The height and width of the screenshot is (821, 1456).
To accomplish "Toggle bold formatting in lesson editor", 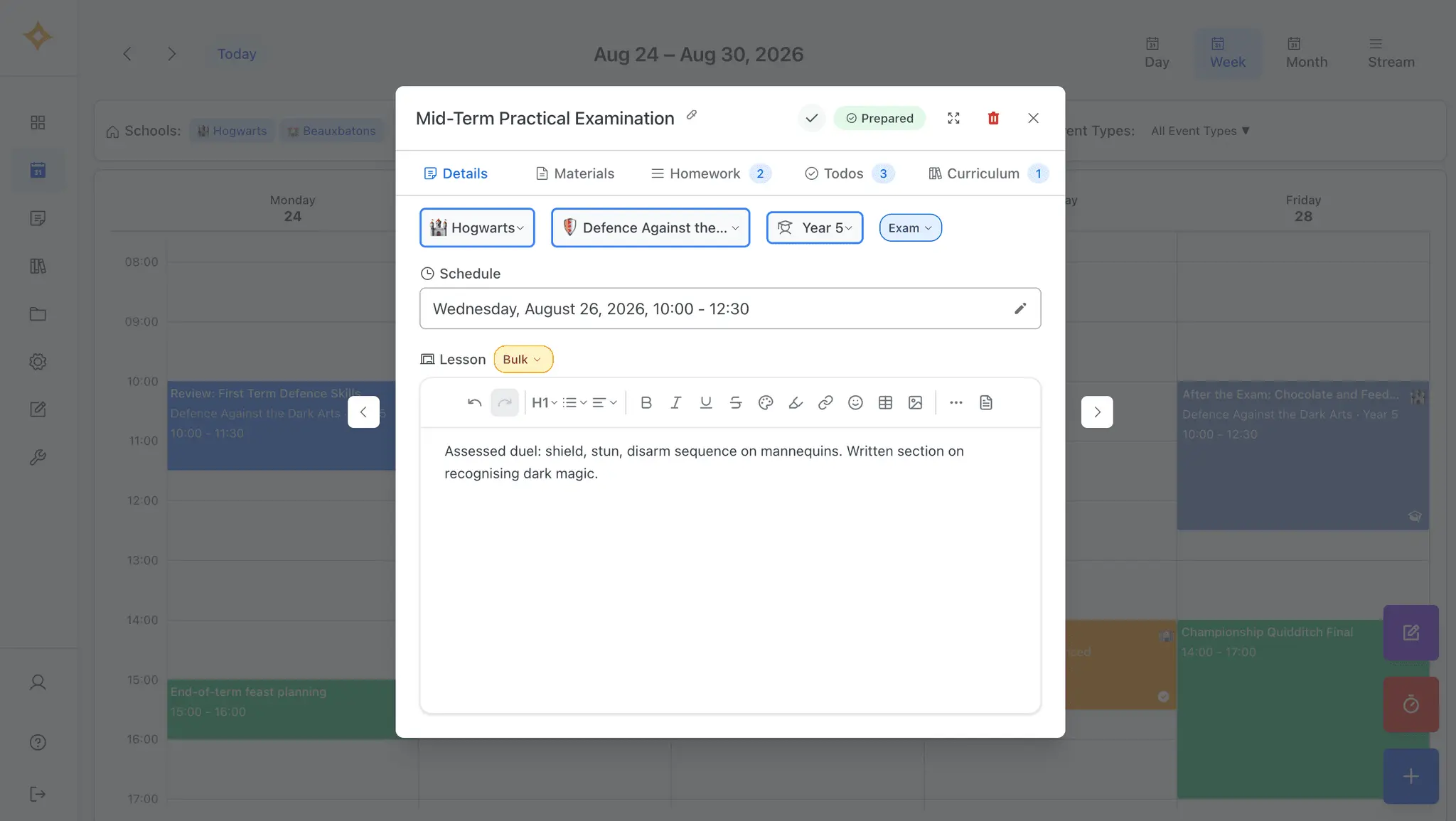I will (646, 403).
